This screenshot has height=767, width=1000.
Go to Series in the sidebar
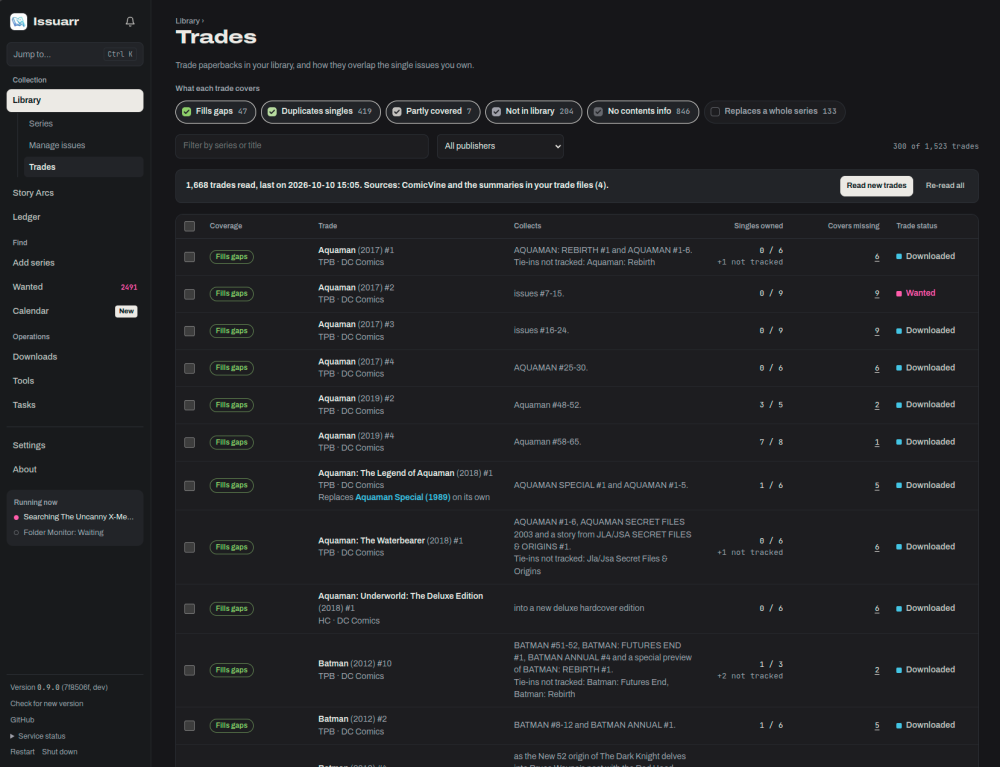tap(41, 124)
